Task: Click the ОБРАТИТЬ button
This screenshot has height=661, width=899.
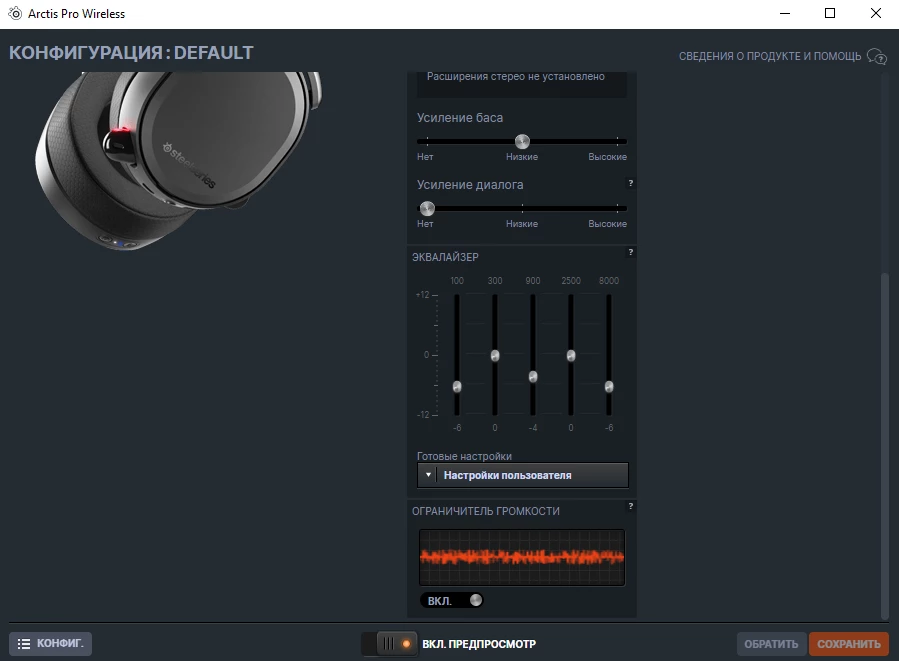Action: (x=771, y=644)
